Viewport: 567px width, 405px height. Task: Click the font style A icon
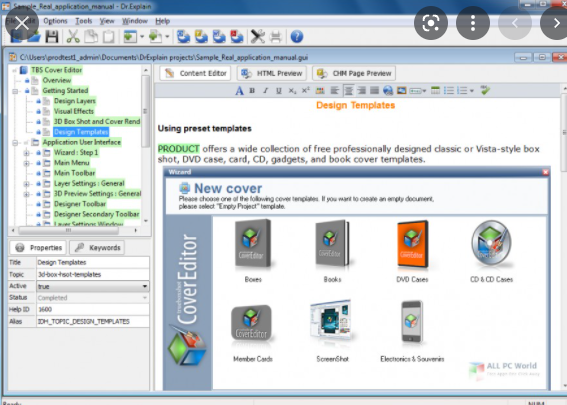click(239, 90)
